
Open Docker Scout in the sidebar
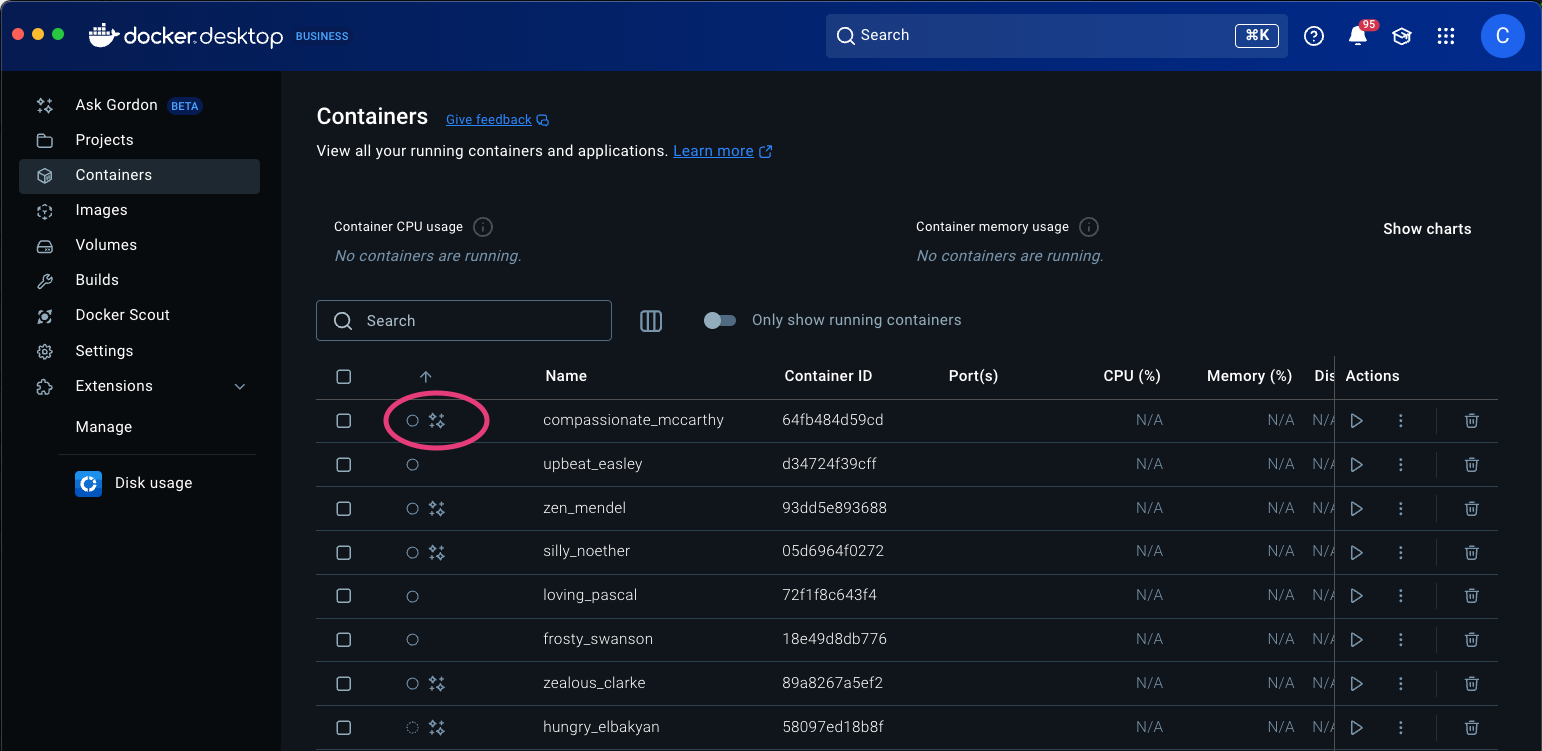pos(122,315)
